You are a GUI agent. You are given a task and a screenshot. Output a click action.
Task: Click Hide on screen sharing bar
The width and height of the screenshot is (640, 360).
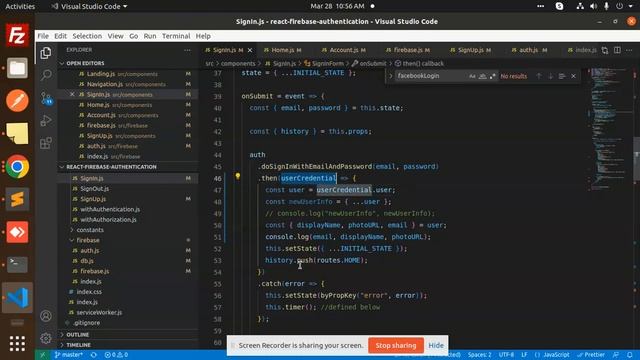point(436,345)
